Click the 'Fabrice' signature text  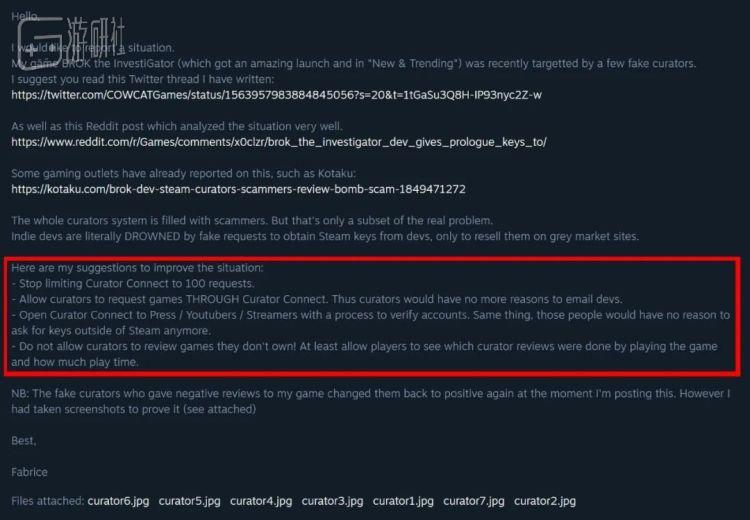tap(30, 472)
